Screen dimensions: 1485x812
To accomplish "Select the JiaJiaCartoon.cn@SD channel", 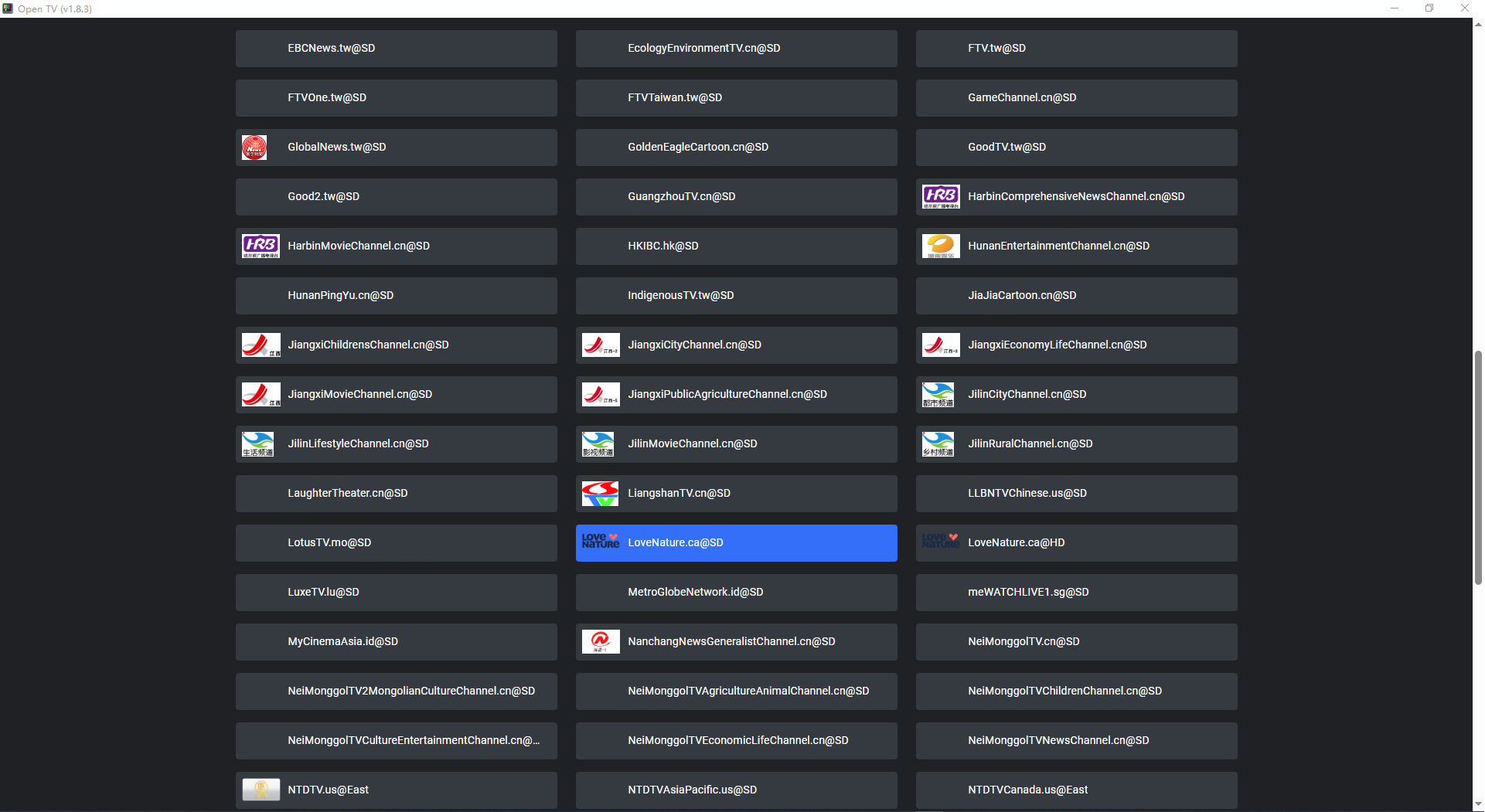I will (1076, 296).
